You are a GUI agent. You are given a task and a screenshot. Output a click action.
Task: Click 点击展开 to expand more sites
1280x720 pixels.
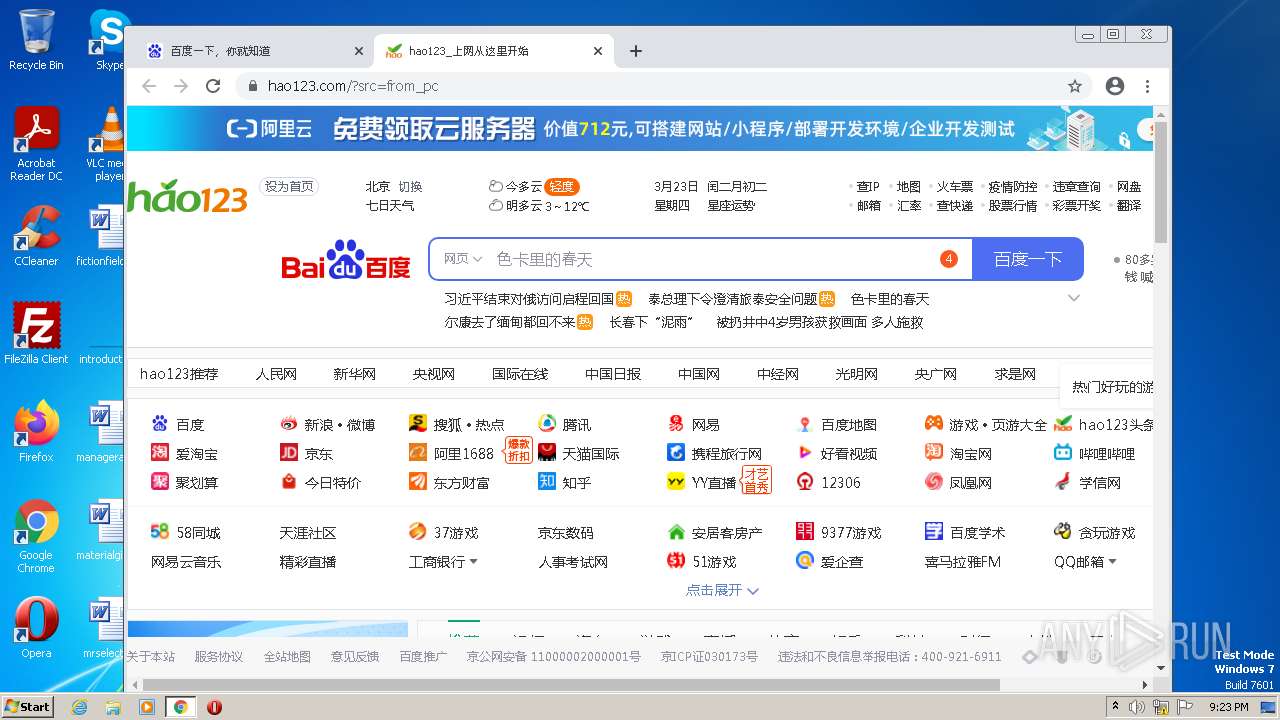(722, 591)
